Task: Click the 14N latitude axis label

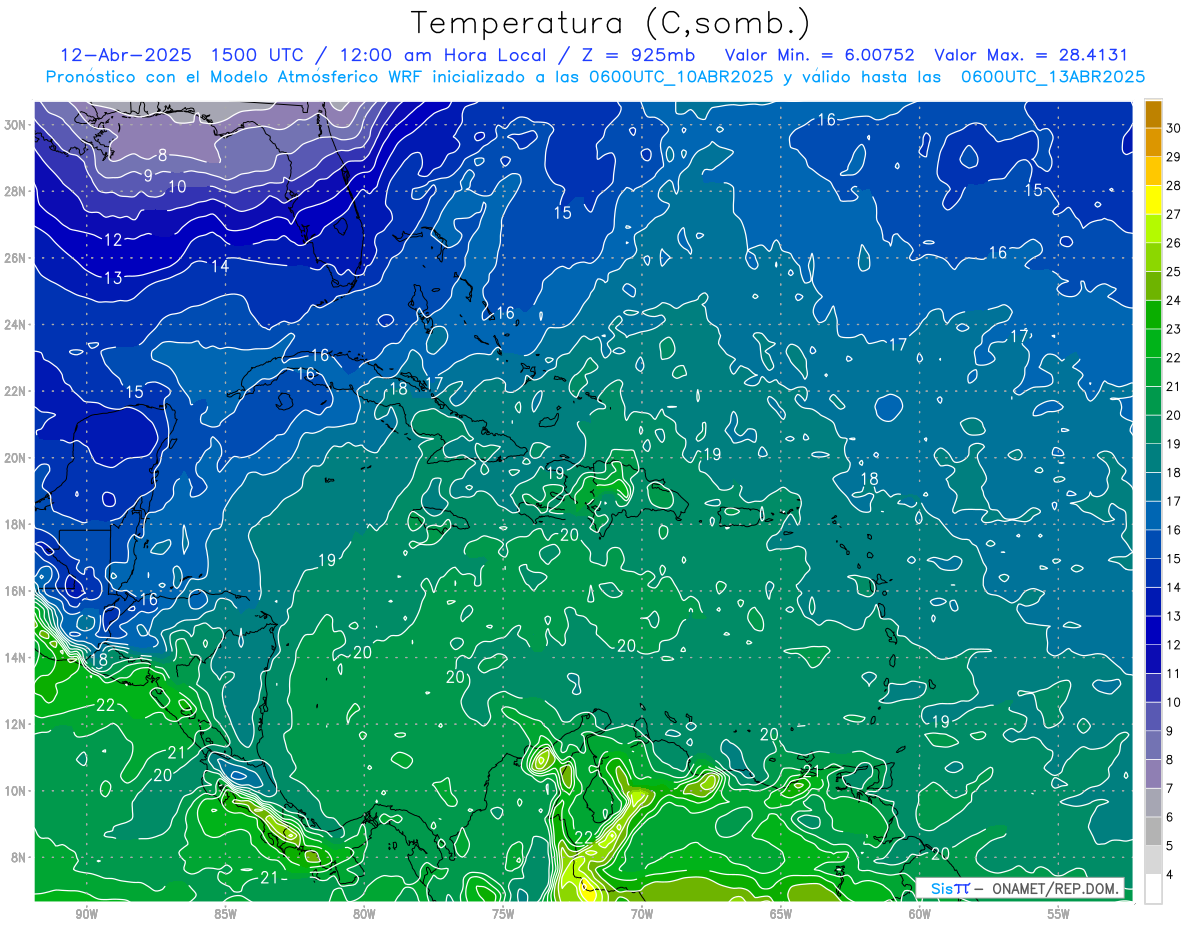Action: pyautogui.click(x=15, y=658)
